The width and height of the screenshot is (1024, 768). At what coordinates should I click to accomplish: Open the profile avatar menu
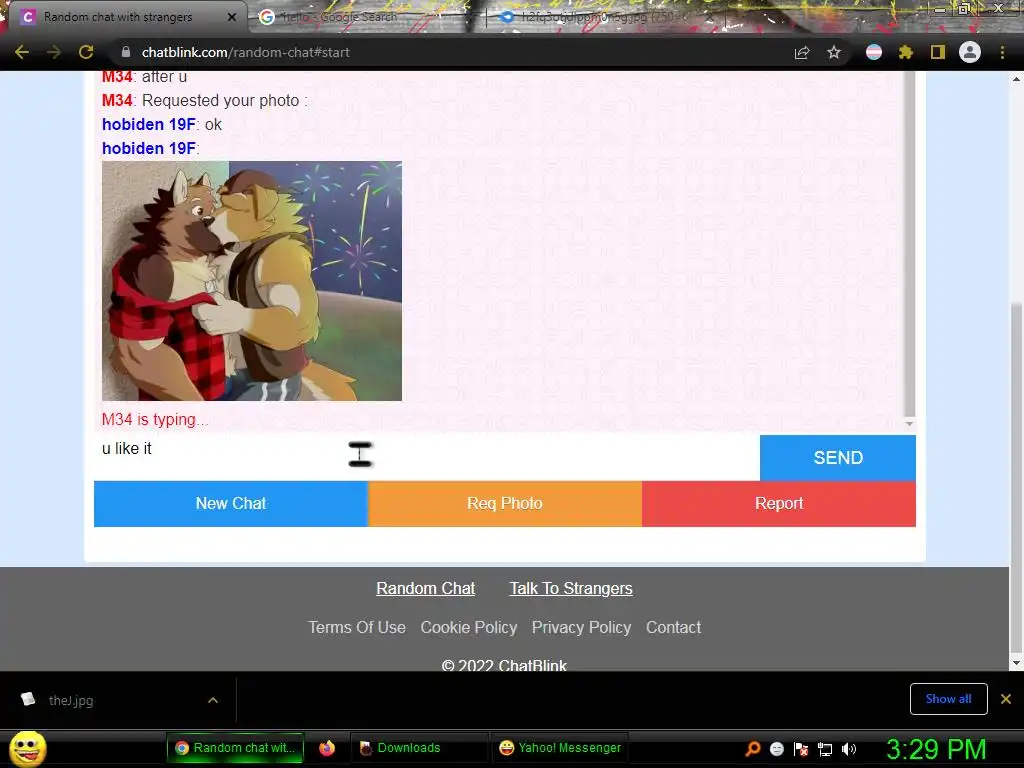click(970, 52)
